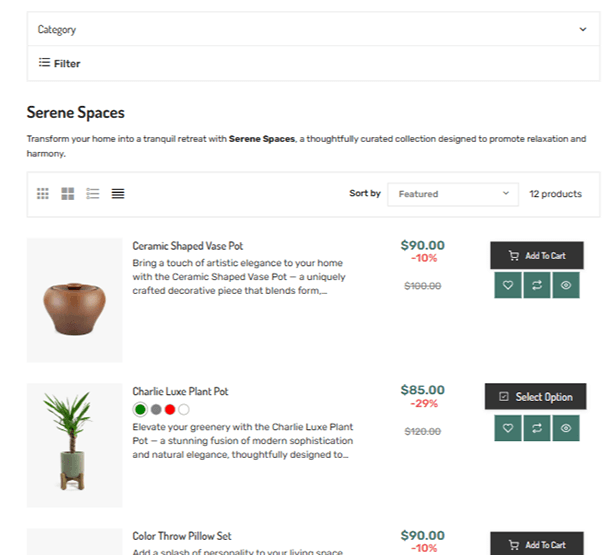
Task: Add Ceramic Shaped Vase Pot to wishlist
Action: pos(508,285)
